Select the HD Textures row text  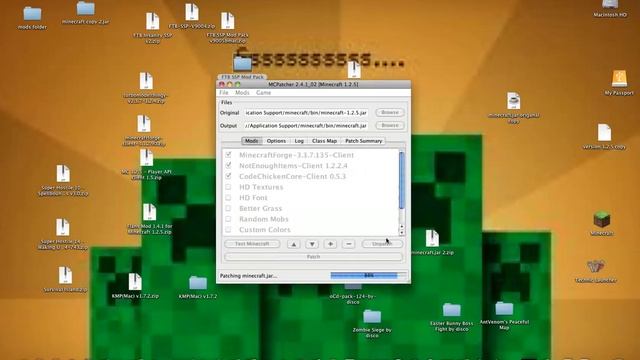click(261, 187)
